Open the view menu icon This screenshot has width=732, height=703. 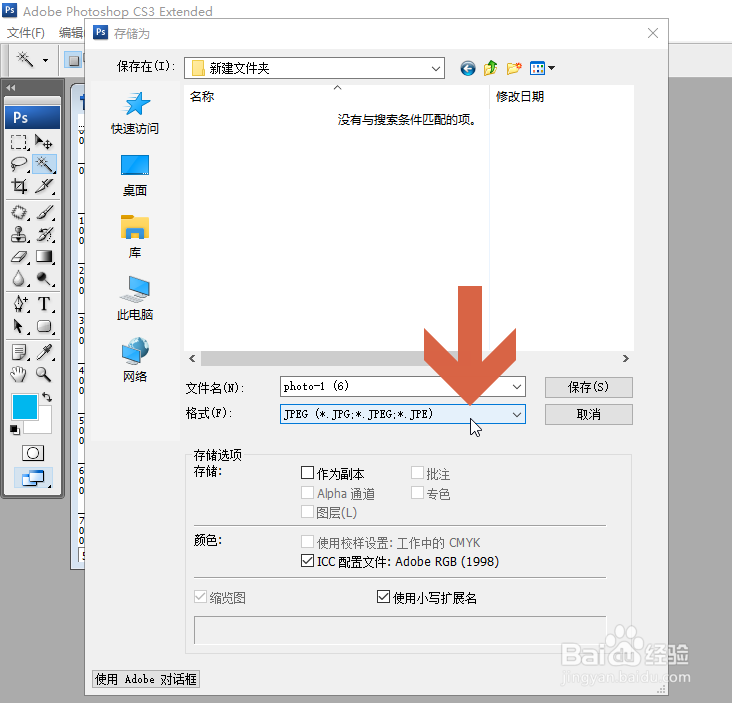542,69
